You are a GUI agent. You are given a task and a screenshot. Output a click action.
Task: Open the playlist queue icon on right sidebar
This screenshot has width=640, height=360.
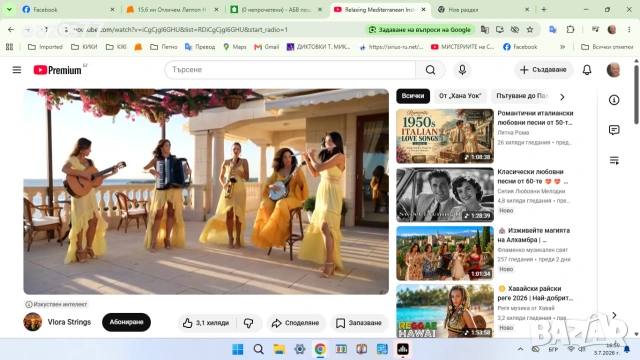pos(614,160)
